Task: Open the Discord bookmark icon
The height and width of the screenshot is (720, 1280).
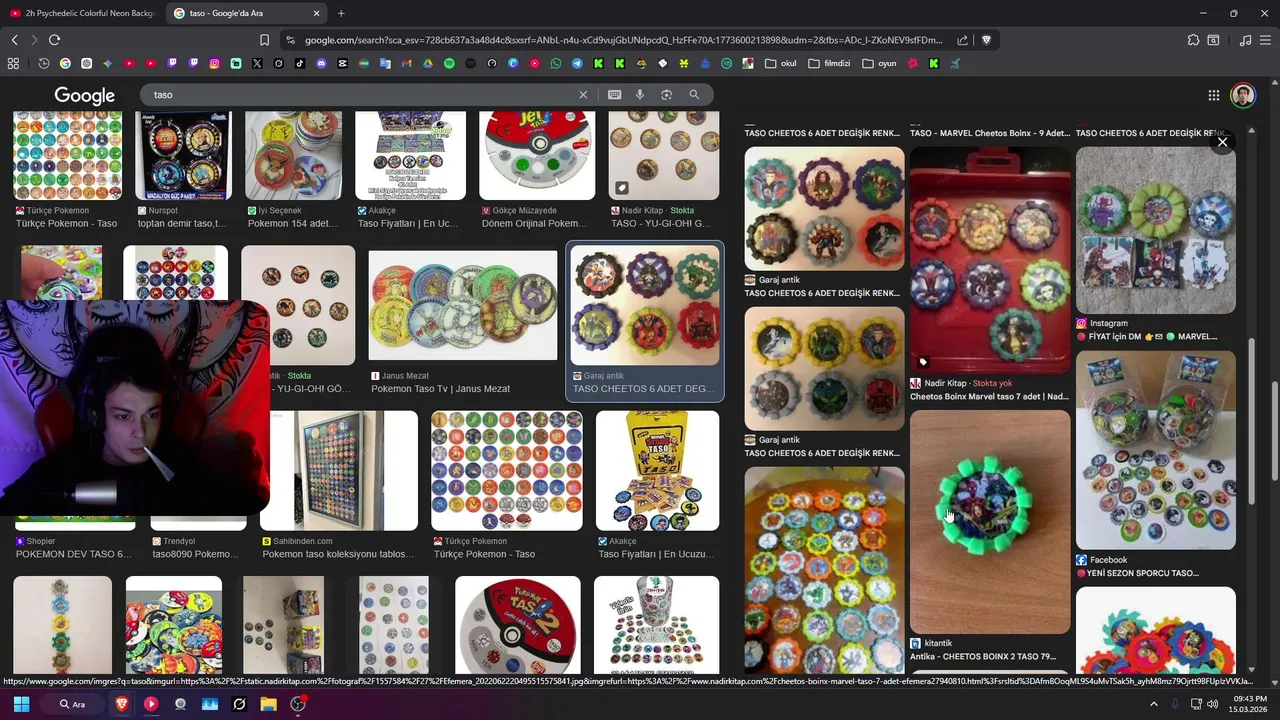Action: point(321,63)
